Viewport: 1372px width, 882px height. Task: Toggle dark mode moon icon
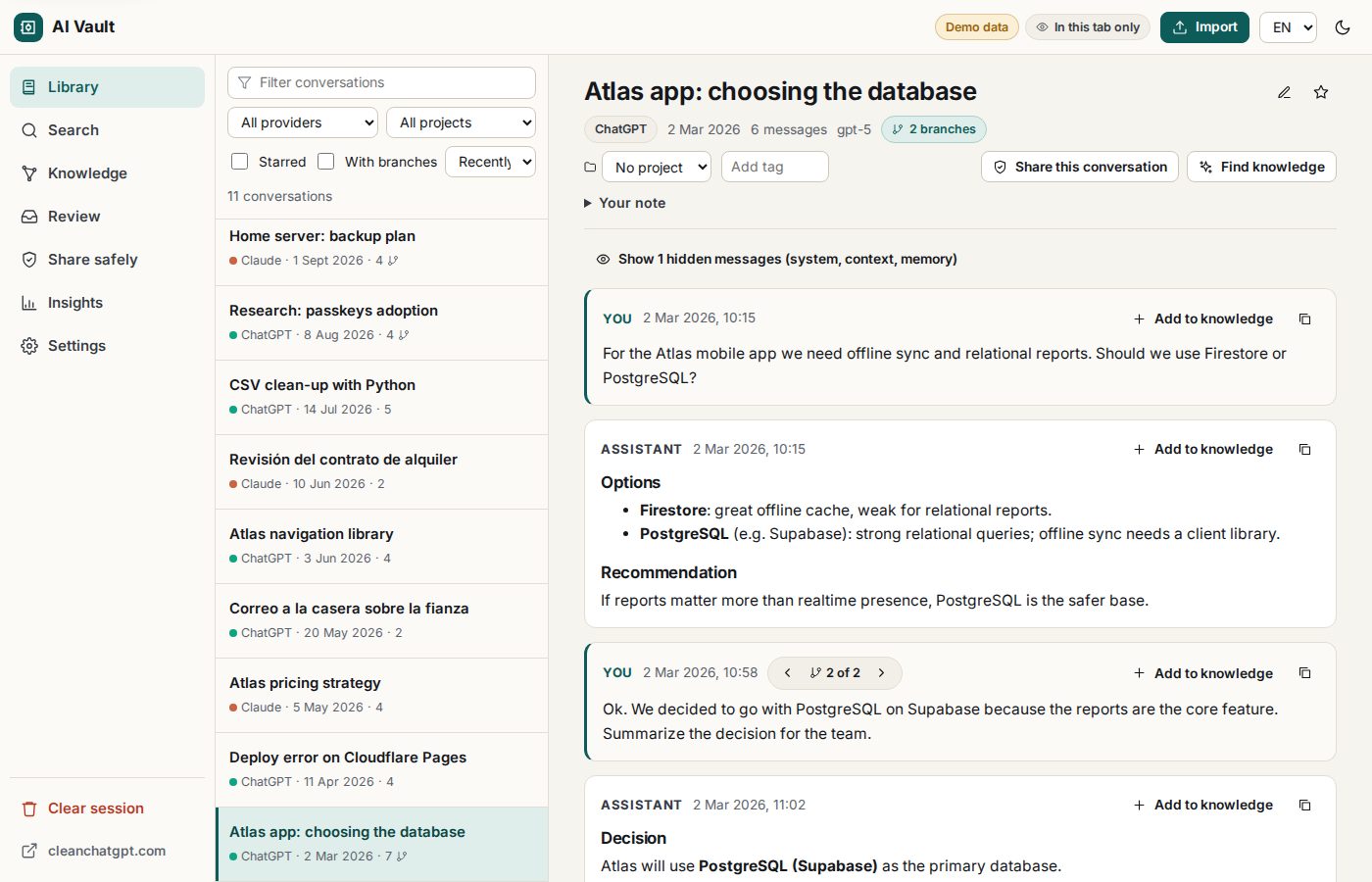[1343, 27]
